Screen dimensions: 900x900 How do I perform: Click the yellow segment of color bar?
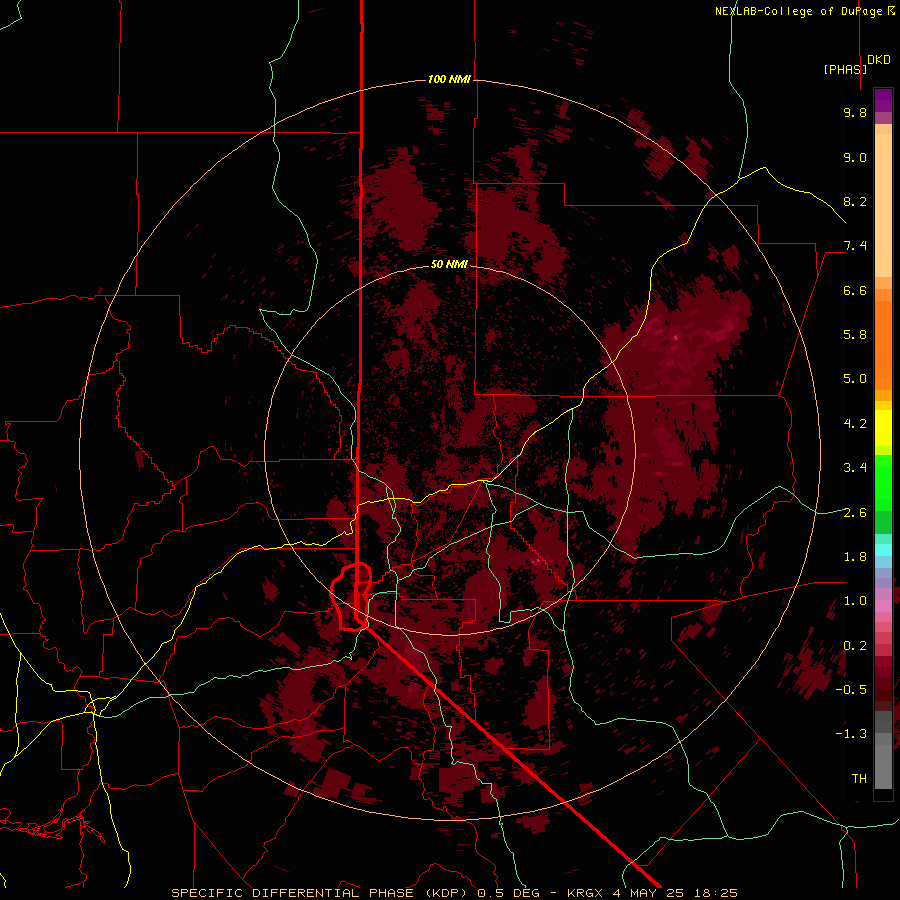point(883,428)
